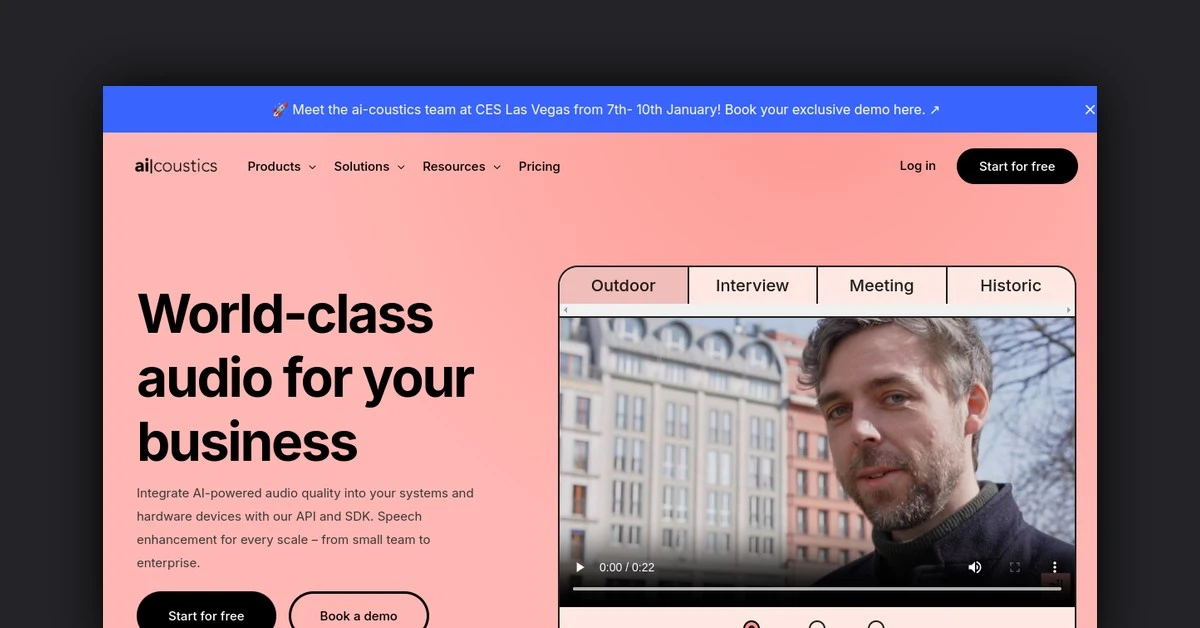Viewport: 1200px width, 628px height.
Task: Play the demo video
Action: point(580,567)
